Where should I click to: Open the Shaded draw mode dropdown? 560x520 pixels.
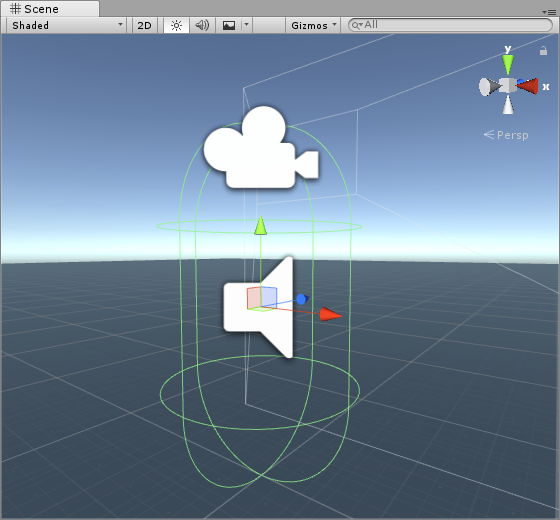67,25
